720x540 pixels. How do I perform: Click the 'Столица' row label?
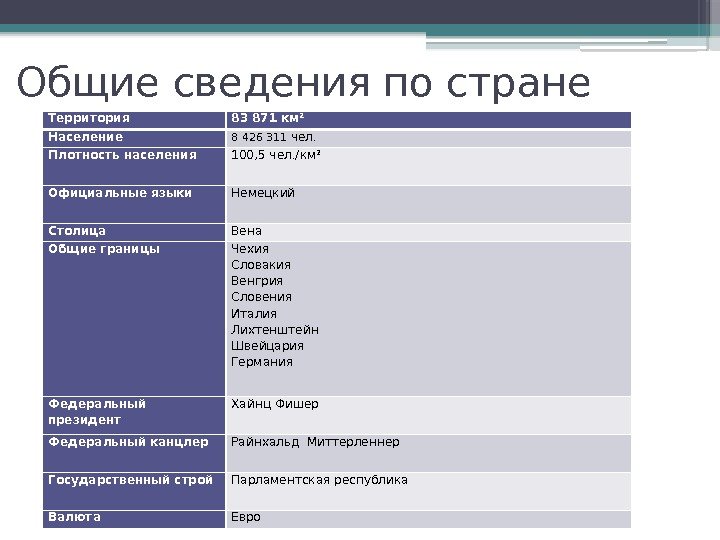134,232
